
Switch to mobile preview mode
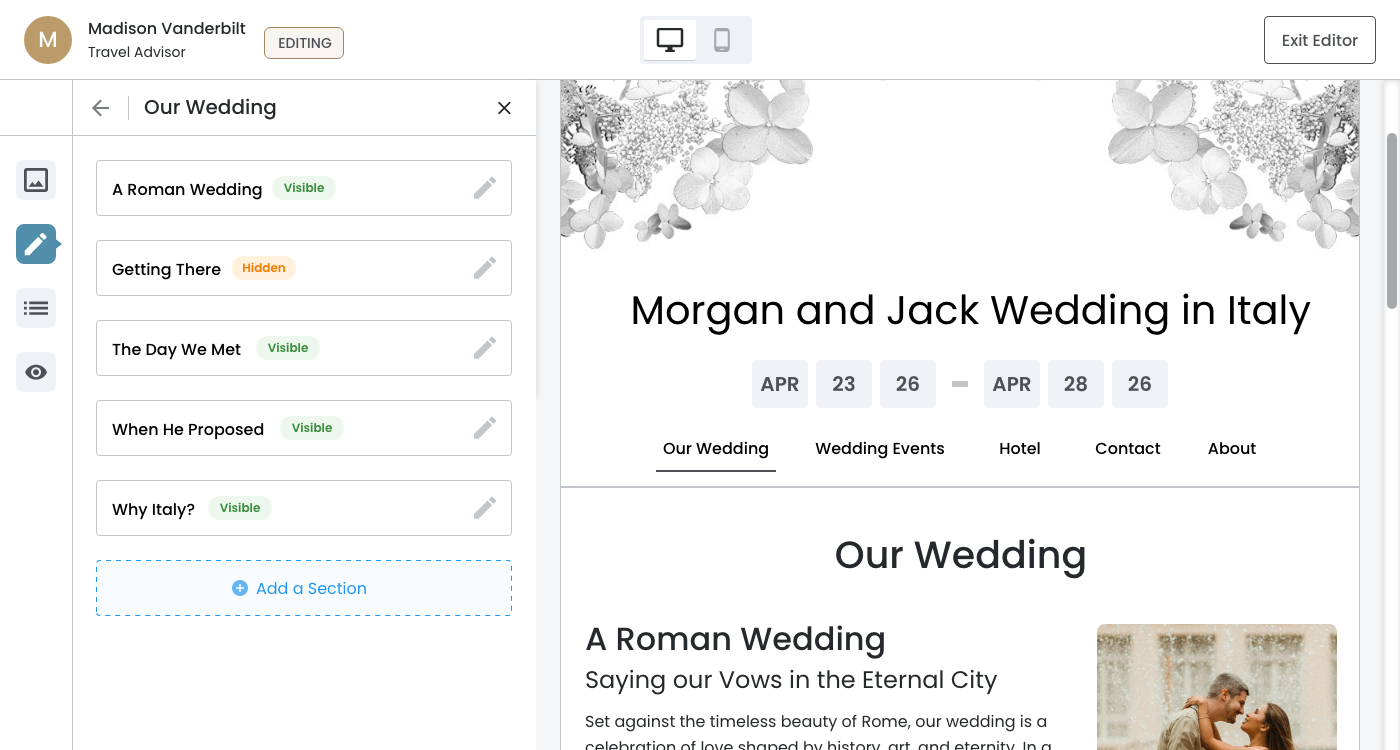(722, 40)
